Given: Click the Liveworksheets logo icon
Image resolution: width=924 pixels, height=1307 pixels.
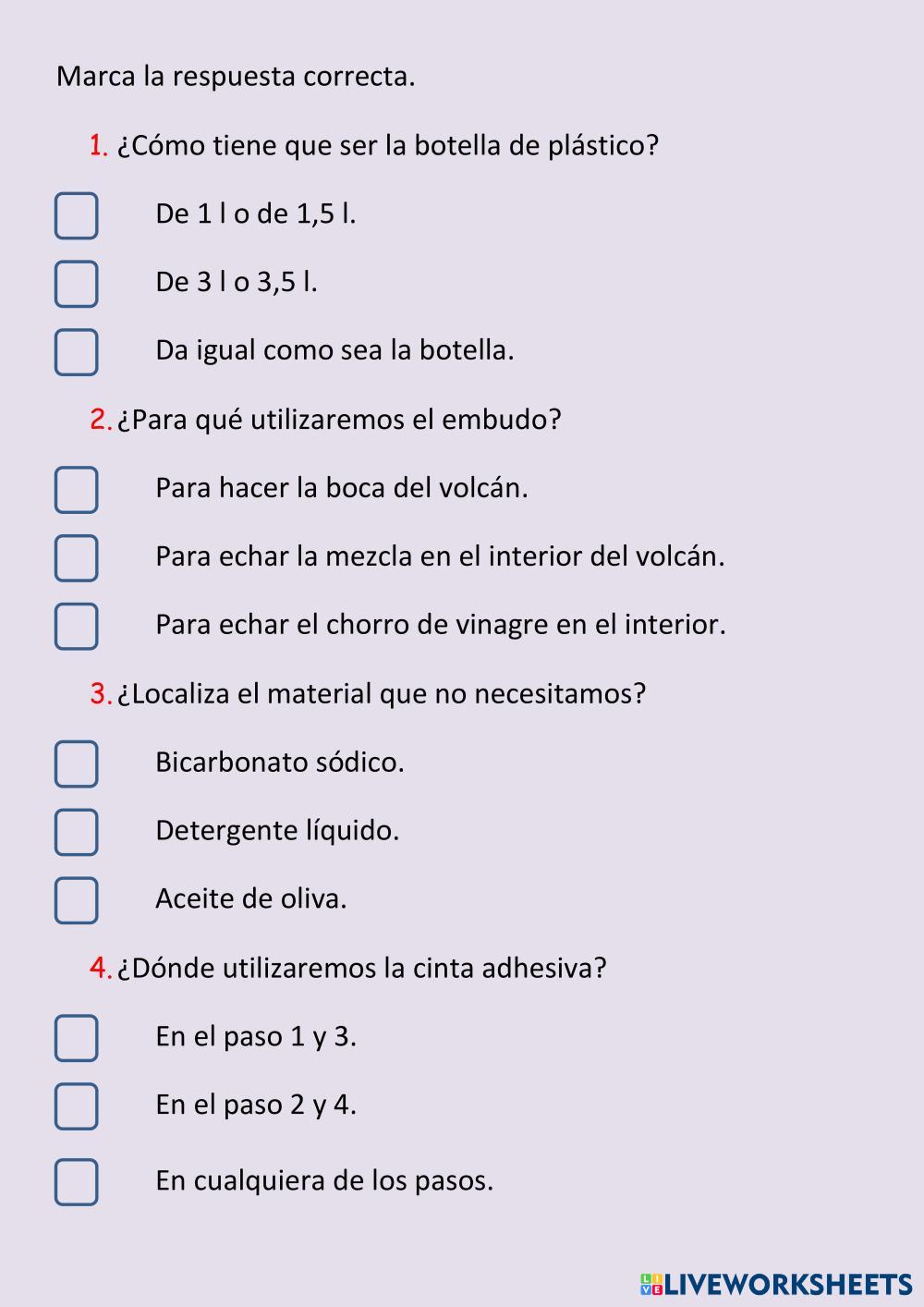Looking at the screenshot, I should pos(650,1284).
